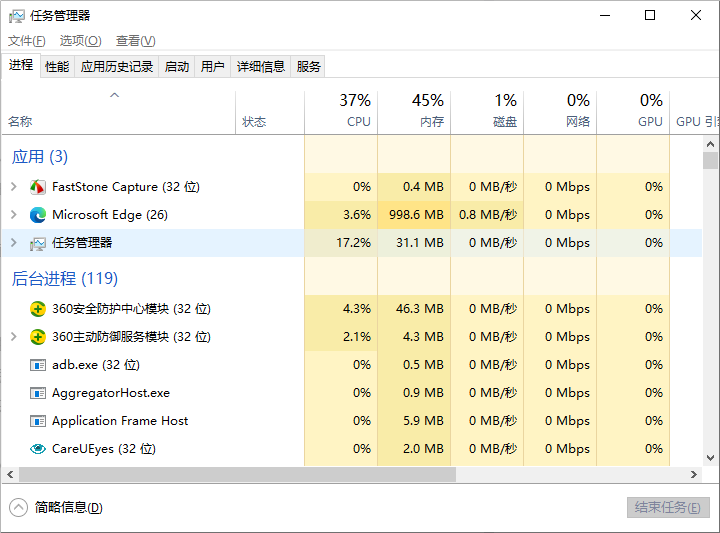Click the FastStone Capture app icon
Image resolution: width=720 pixels, height=533 pixels.
point(38,187)
